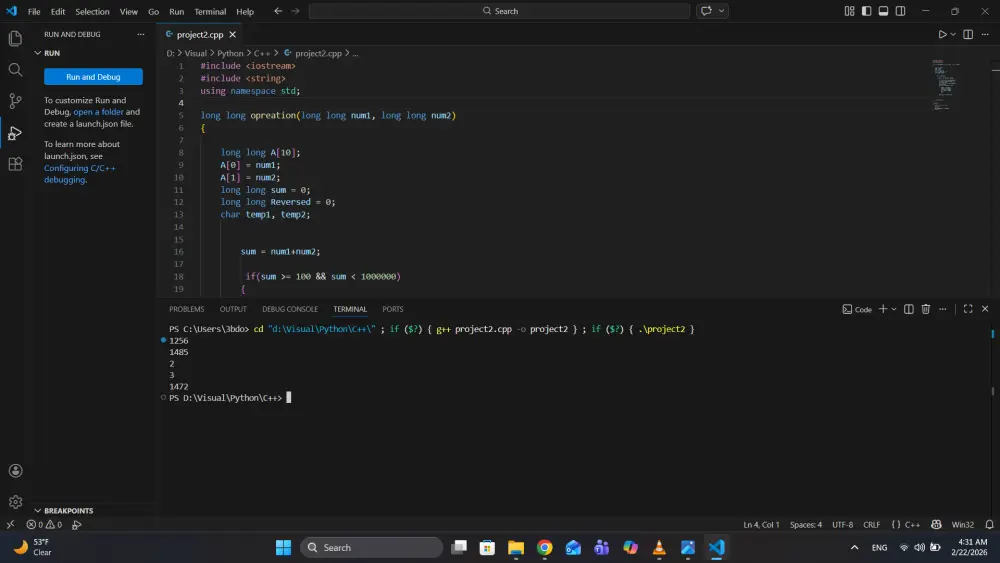
Task: Change encoding via UTF-8 status entry
Action: click(x=842, y=525)
